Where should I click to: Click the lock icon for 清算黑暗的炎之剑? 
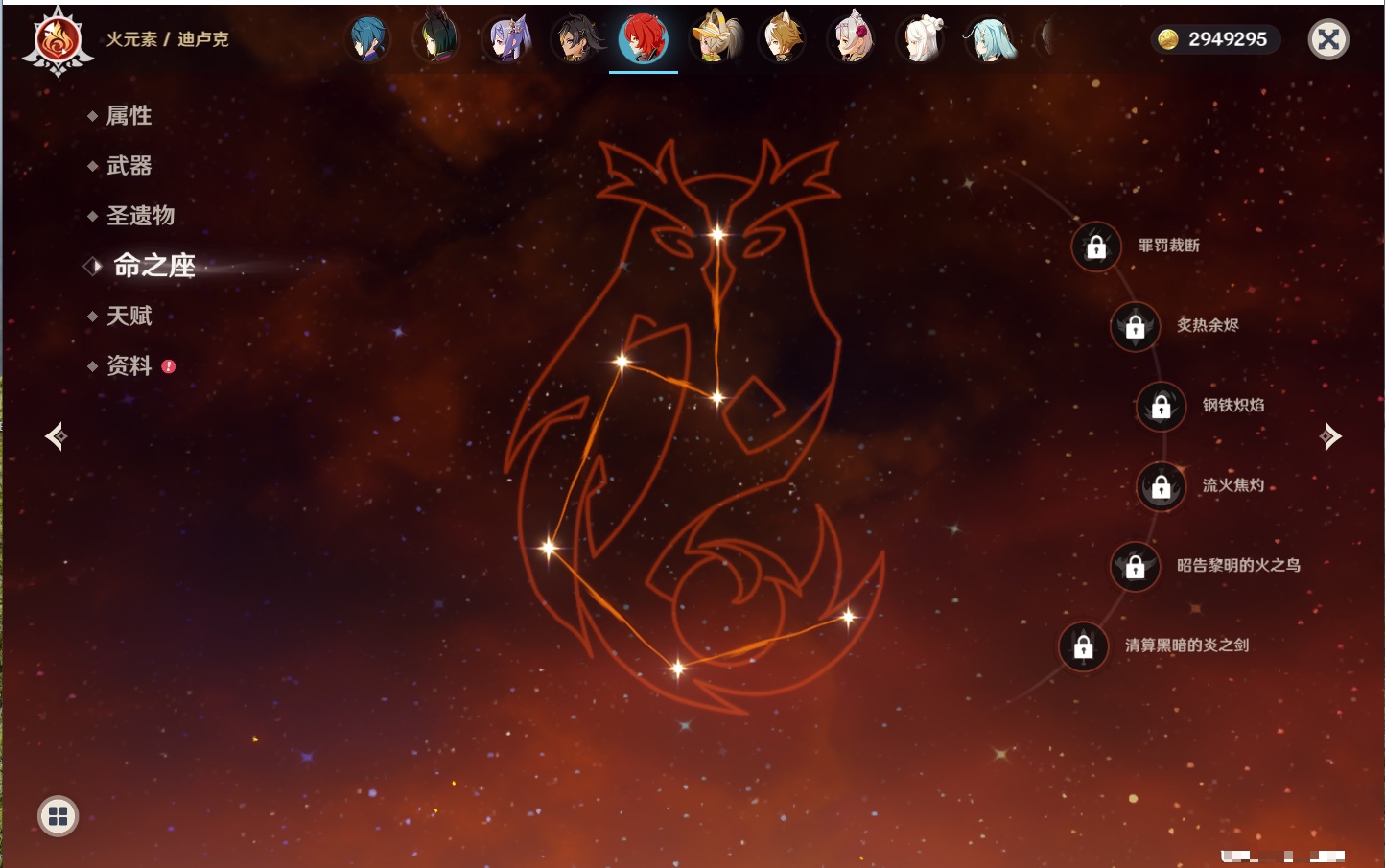click(1083, 646)
